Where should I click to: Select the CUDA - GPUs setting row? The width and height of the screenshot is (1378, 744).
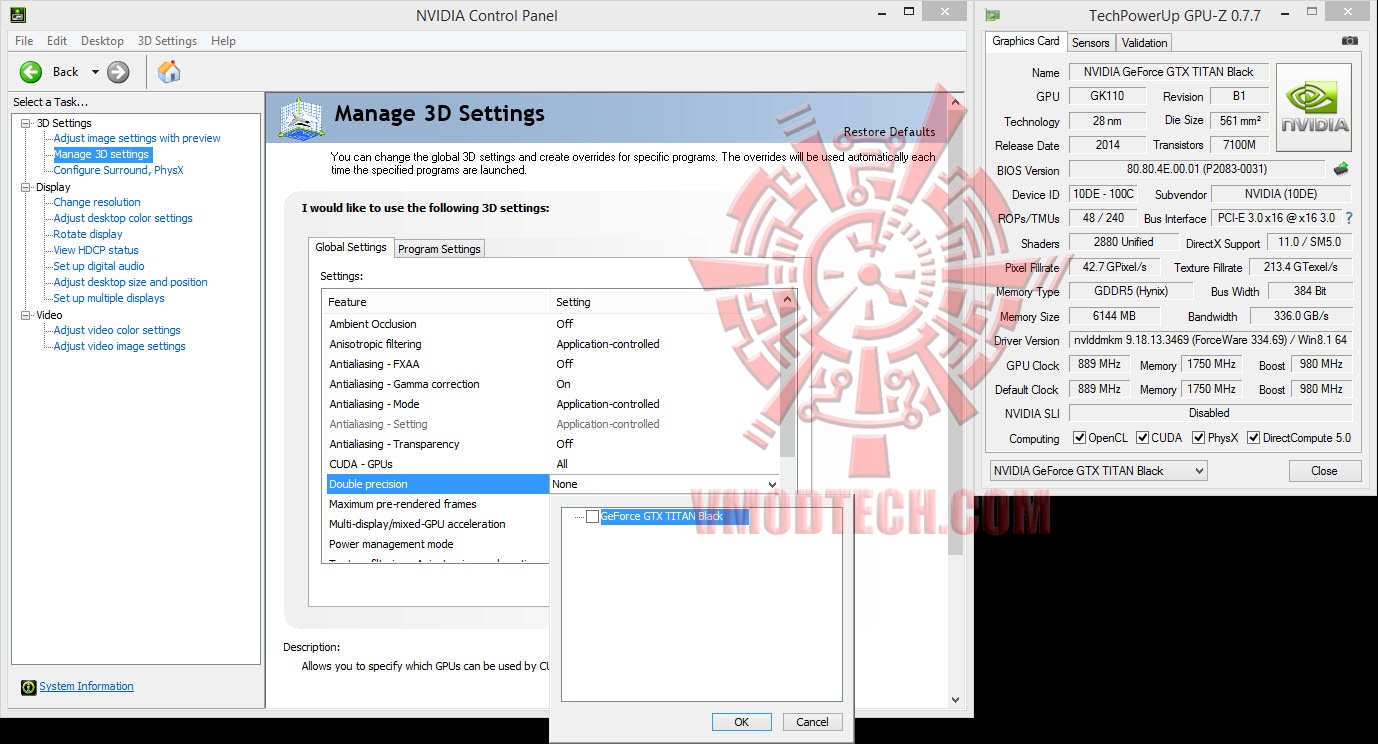tap(551, 464)
